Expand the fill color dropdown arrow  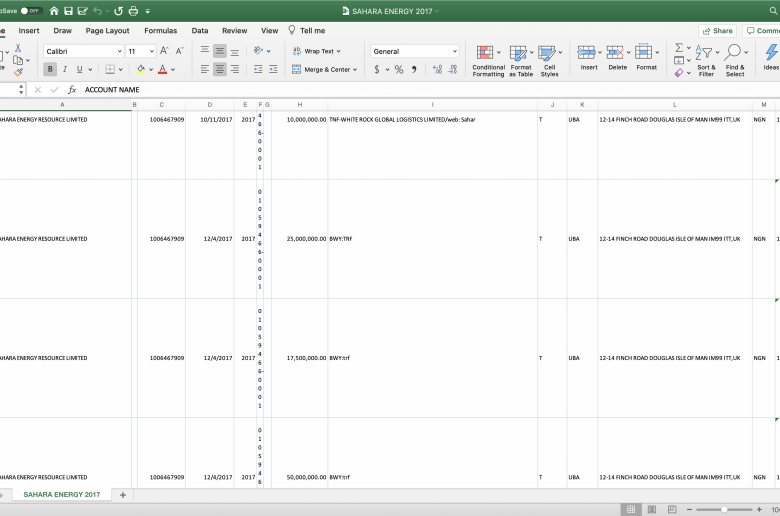pyautogui.click(x=151, y=70)
